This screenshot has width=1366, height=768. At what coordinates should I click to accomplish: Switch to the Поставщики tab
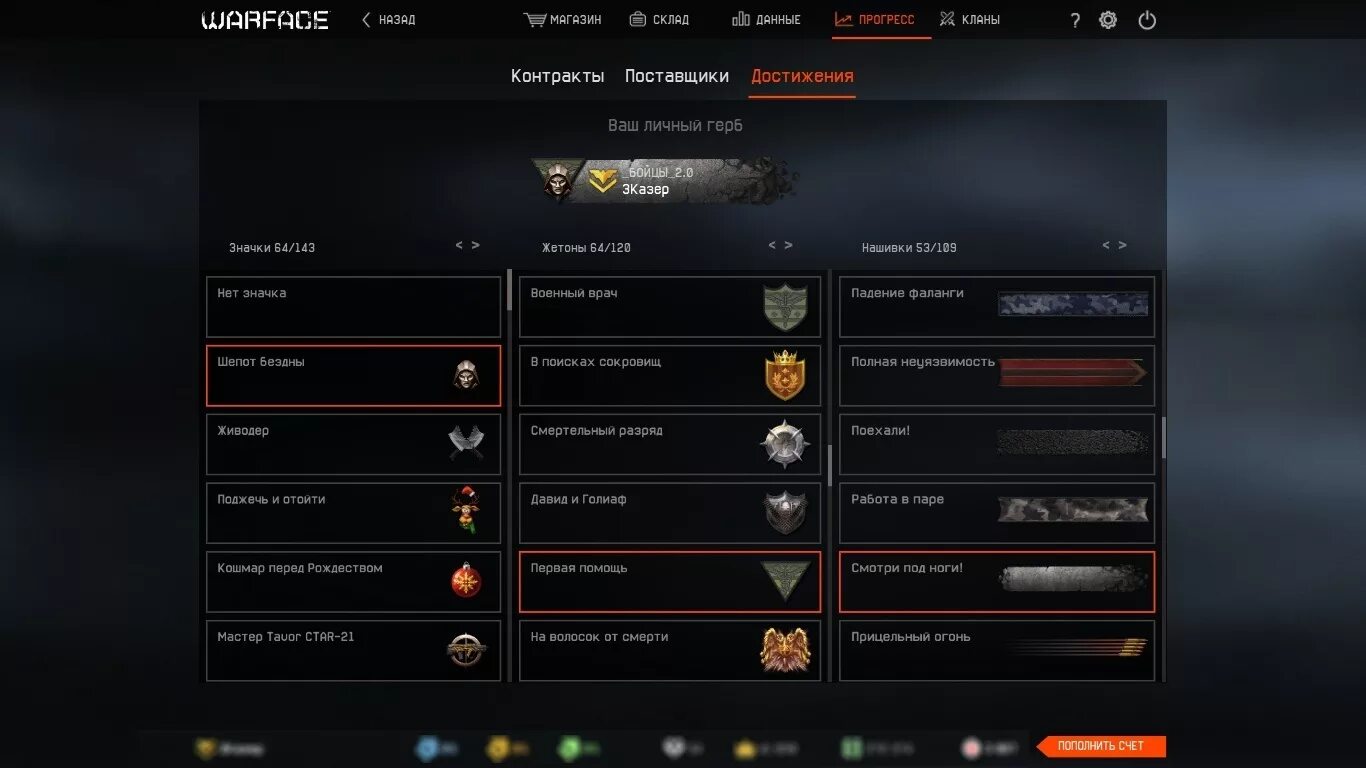[x=677, y=76]
